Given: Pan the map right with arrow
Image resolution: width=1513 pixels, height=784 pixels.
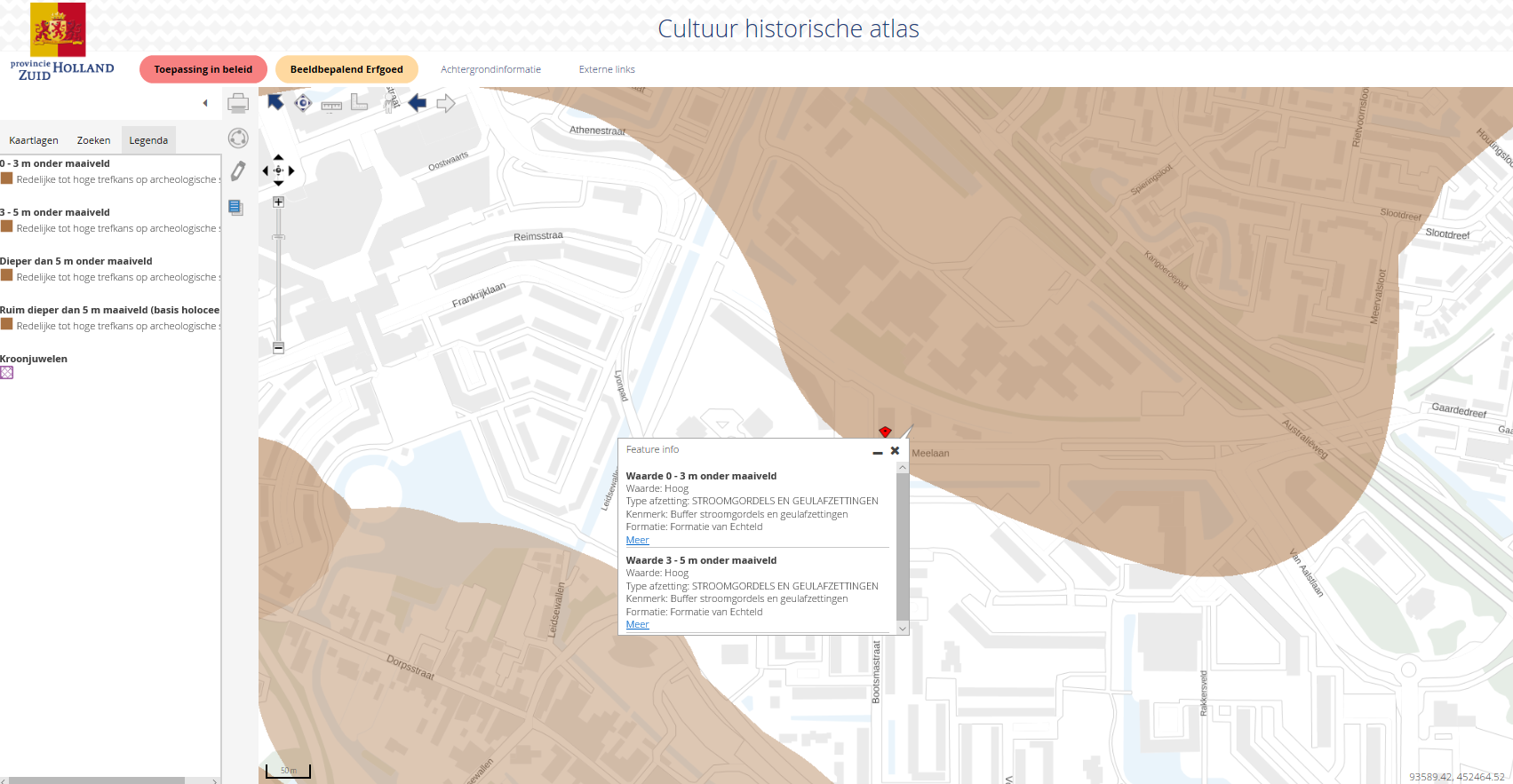Looking at the screenshot, I should [x=291, y=170].
